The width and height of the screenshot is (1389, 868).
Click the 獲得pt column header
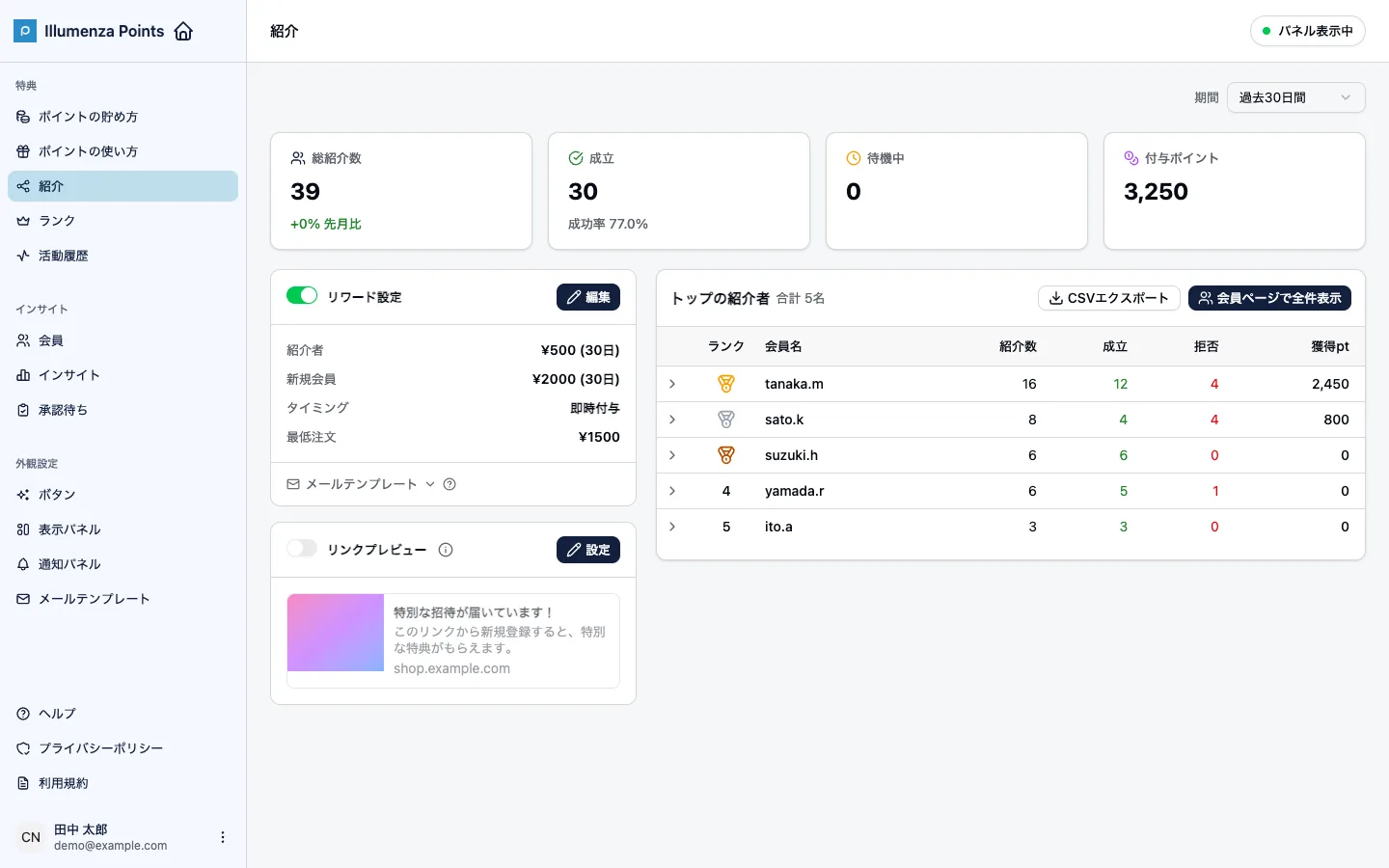(1330, 346)
